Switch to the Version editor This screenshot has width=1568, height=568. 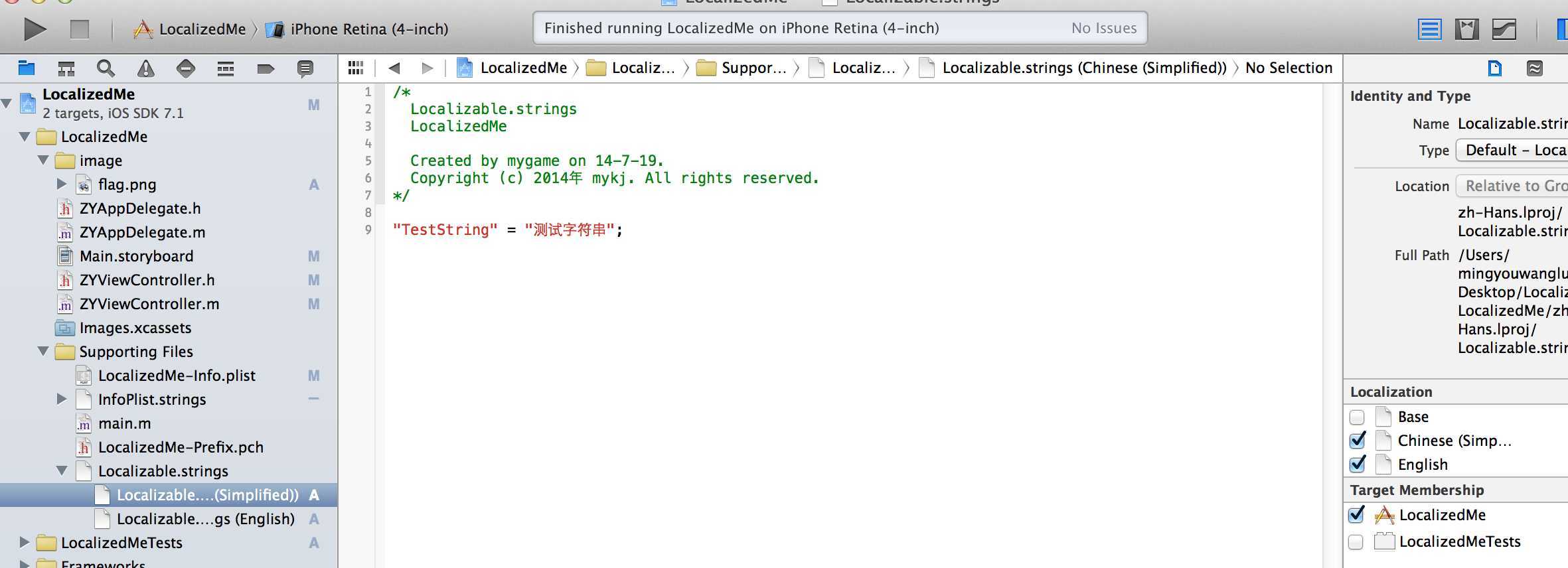click(x=1504, y=29)
